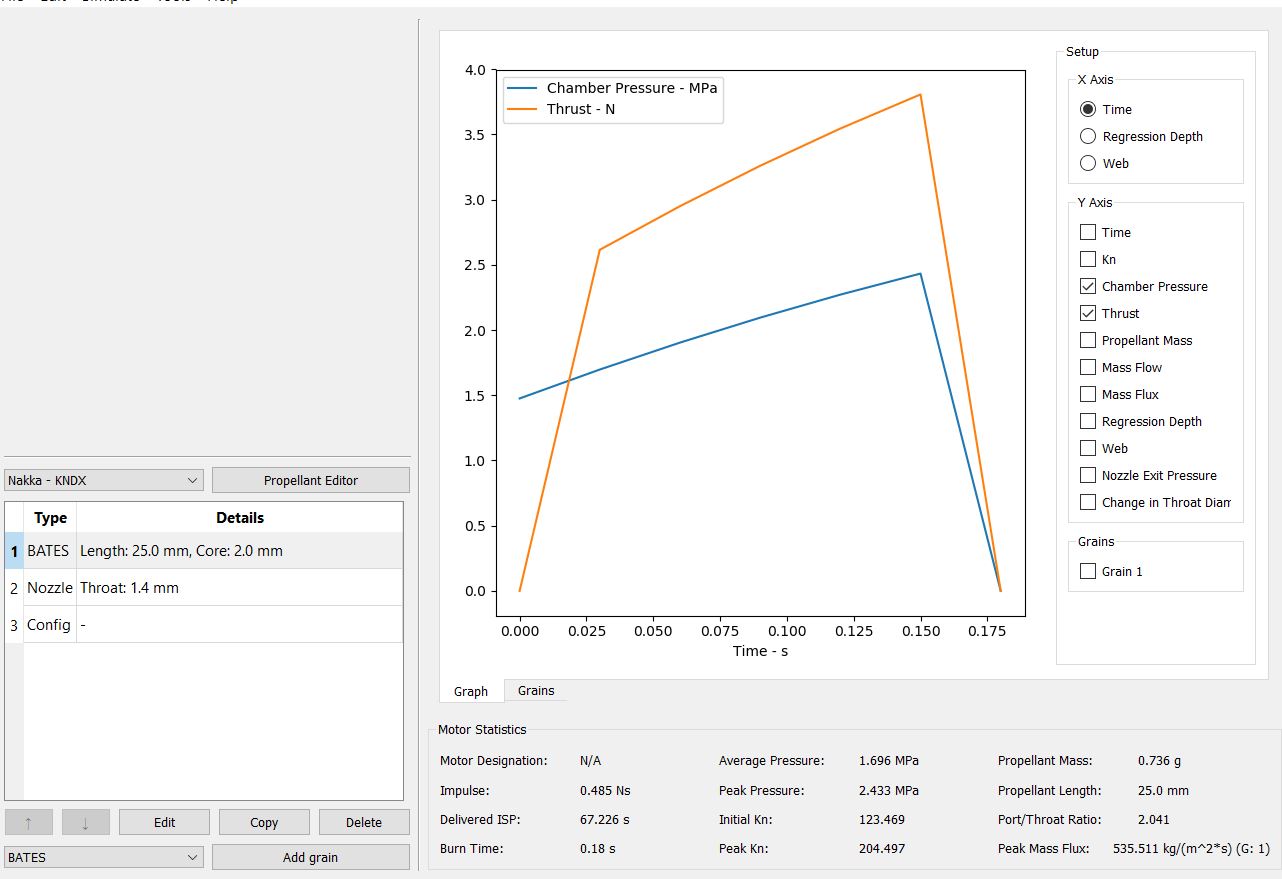Select the Graph tab
Viewport: 1282px width, 879px height.
471,691
